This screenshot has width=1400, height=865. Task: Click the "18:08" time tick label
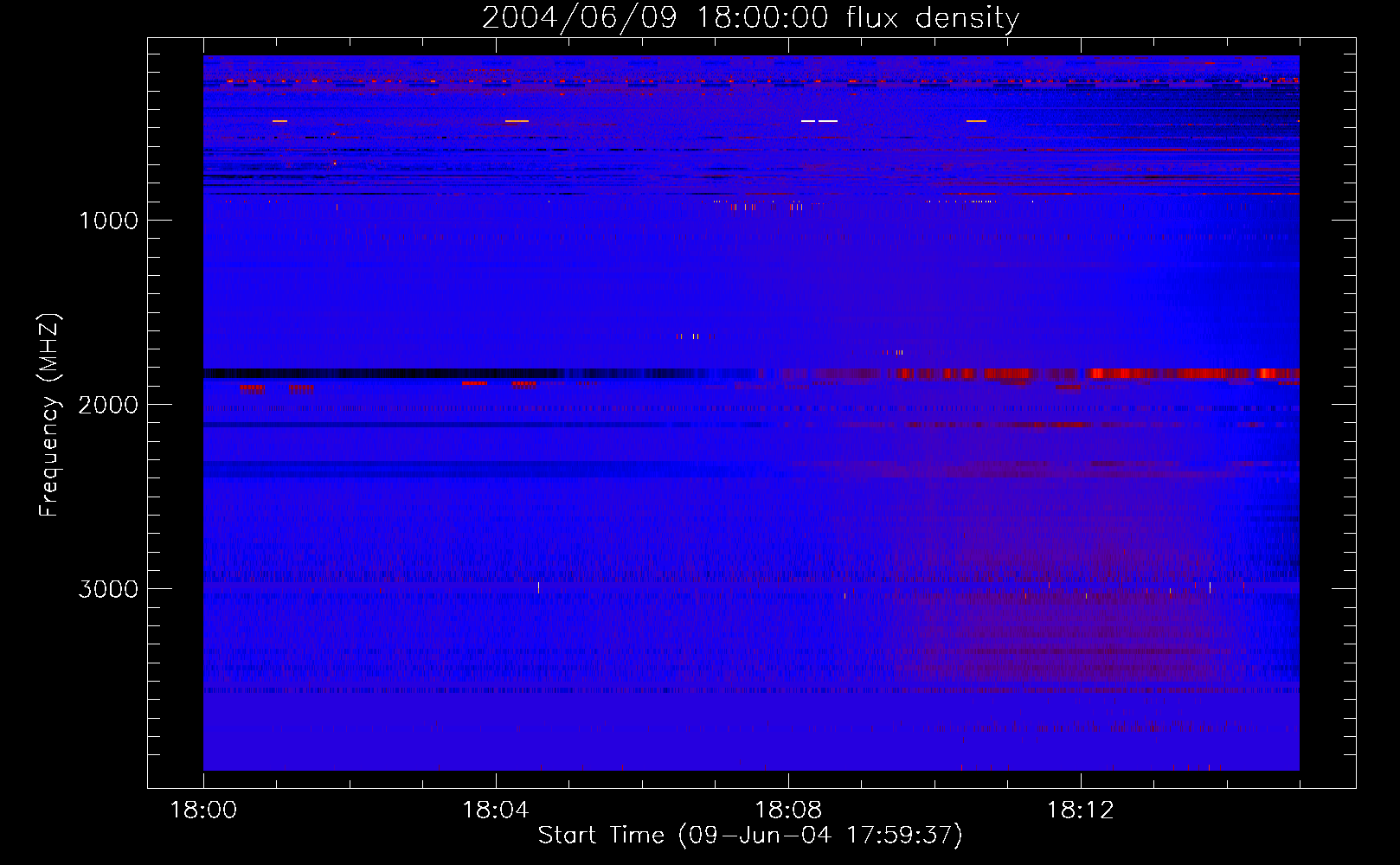coord(788,811)
